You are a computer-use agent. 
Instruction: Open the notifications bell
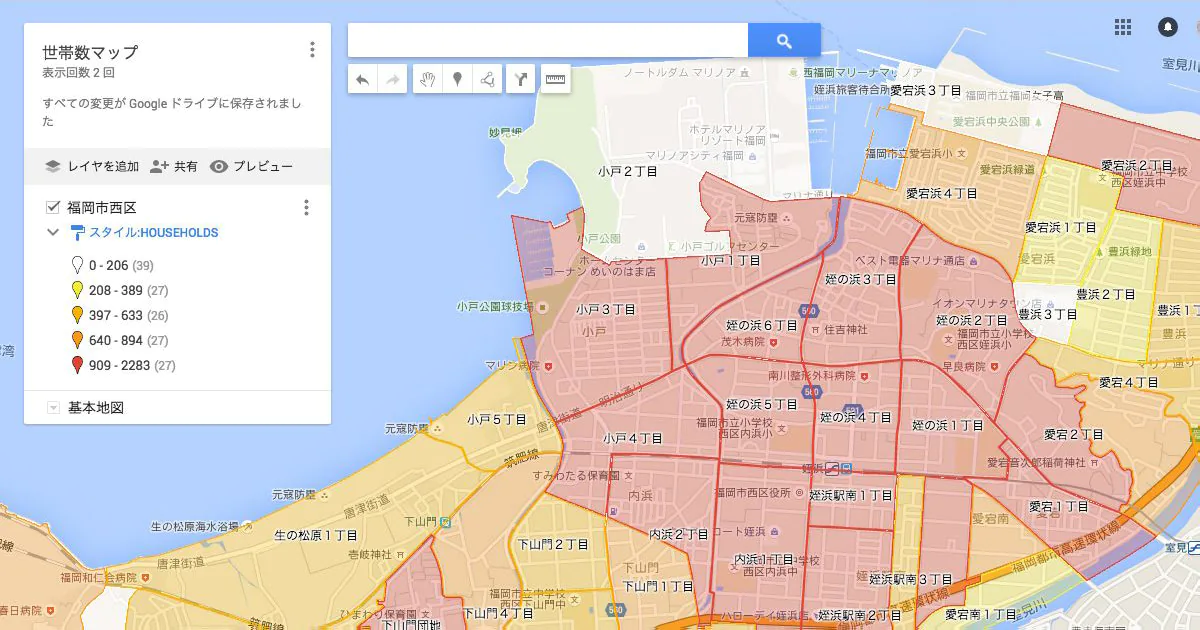[x=1167, y=27]
